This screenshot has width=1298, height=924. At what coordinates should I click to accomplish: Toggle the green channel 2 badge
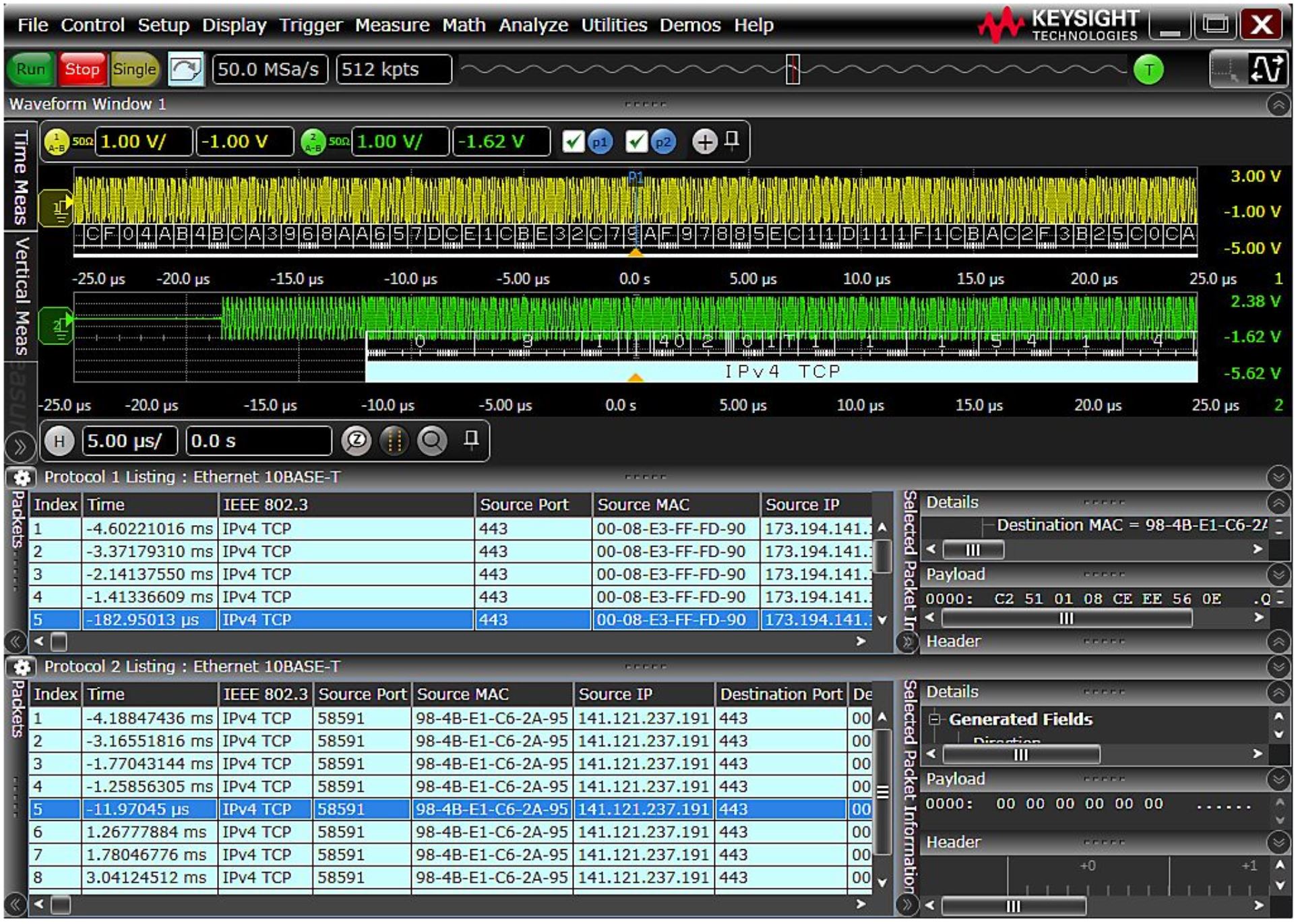(x=313, y=142)
